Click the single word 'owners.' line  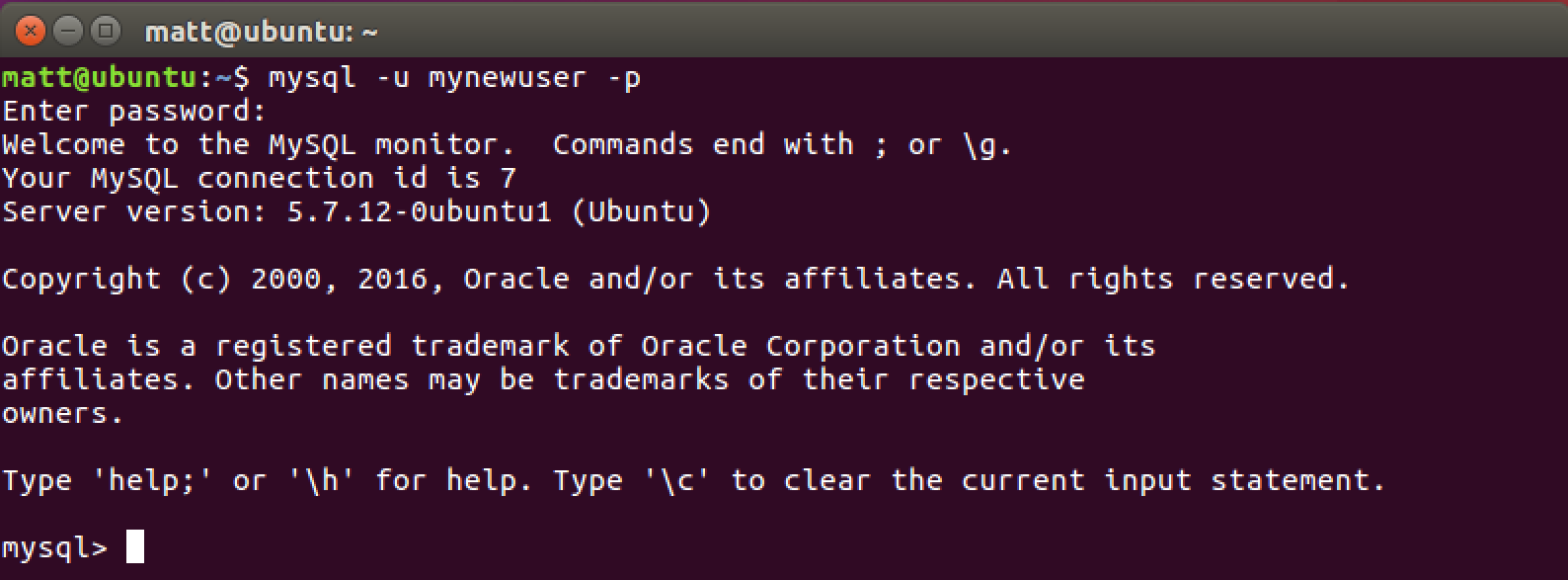[x=63, y=414]
